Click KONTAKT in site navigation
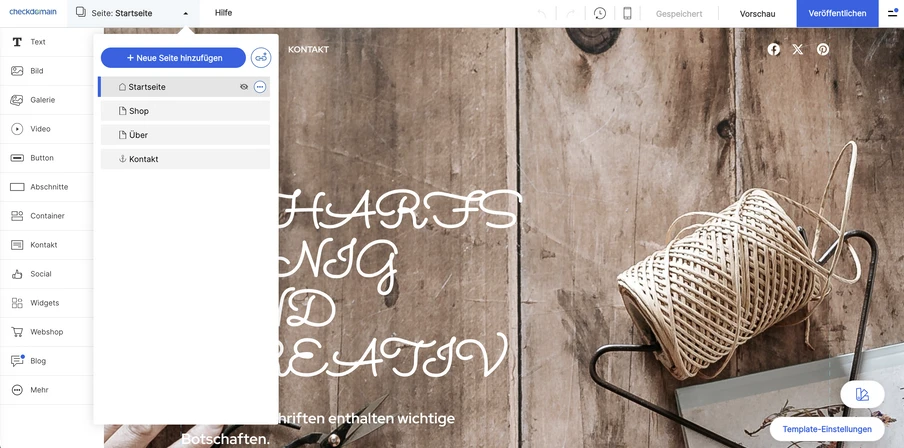 click(308, 49)
